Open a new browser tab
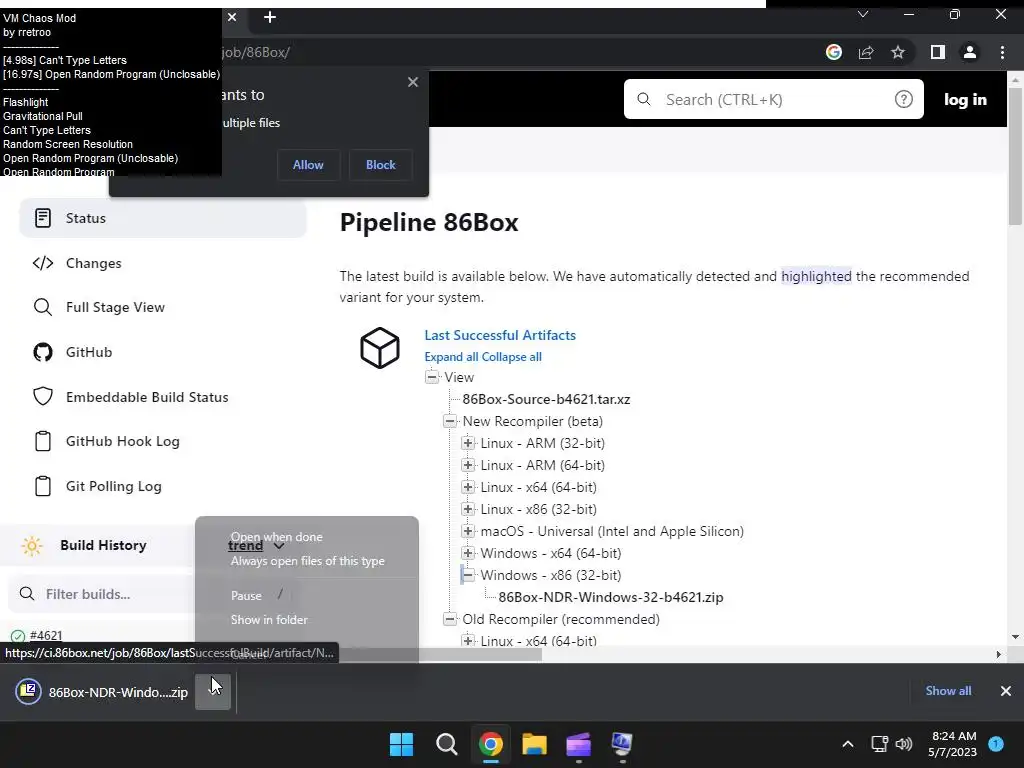The height and width of the screenshot is (768, 1024). pyautogui.click(x=270, y=17)
